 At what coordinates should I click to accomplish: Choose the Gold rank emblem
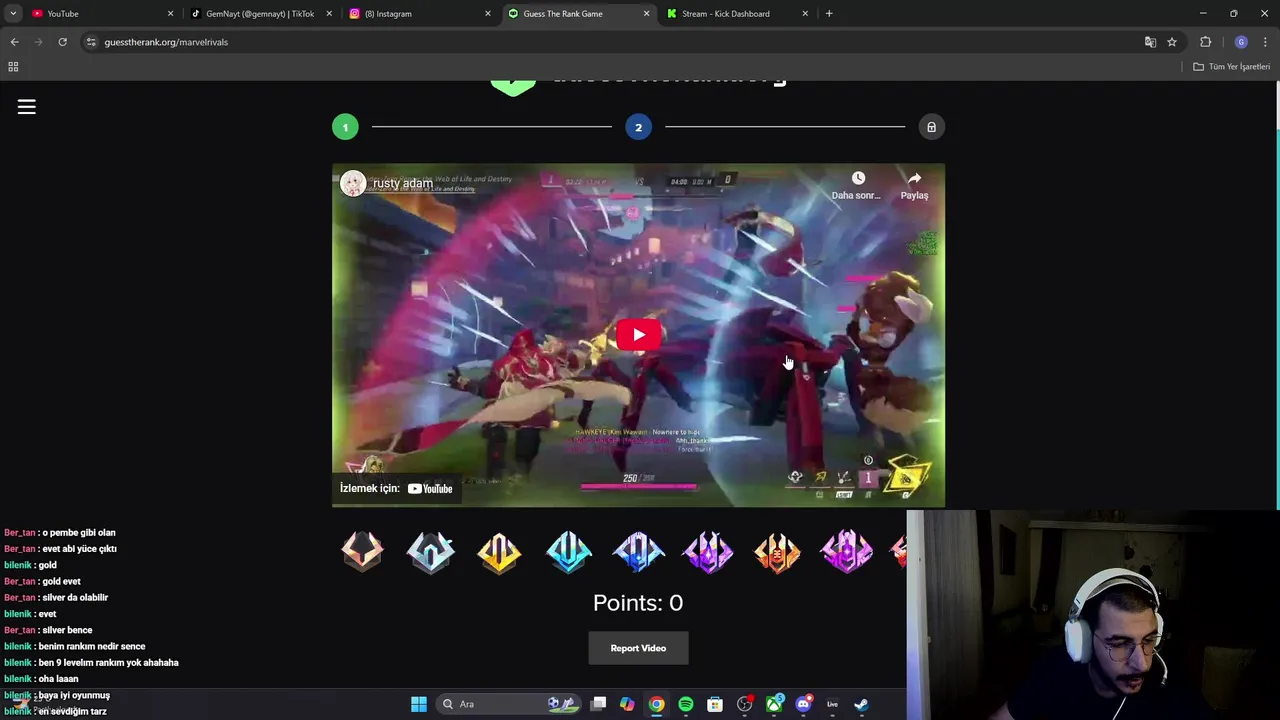click(499, 551)
